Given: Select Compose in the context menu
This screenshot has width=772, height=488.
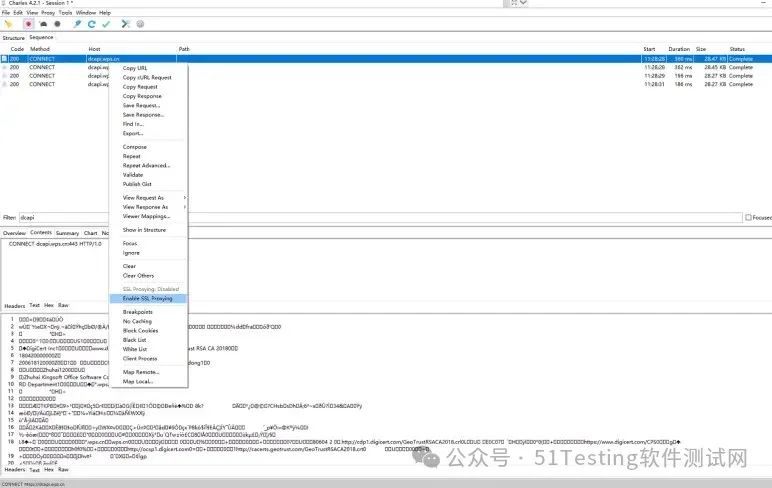Looking at the screenshot, I should point(135,147).
